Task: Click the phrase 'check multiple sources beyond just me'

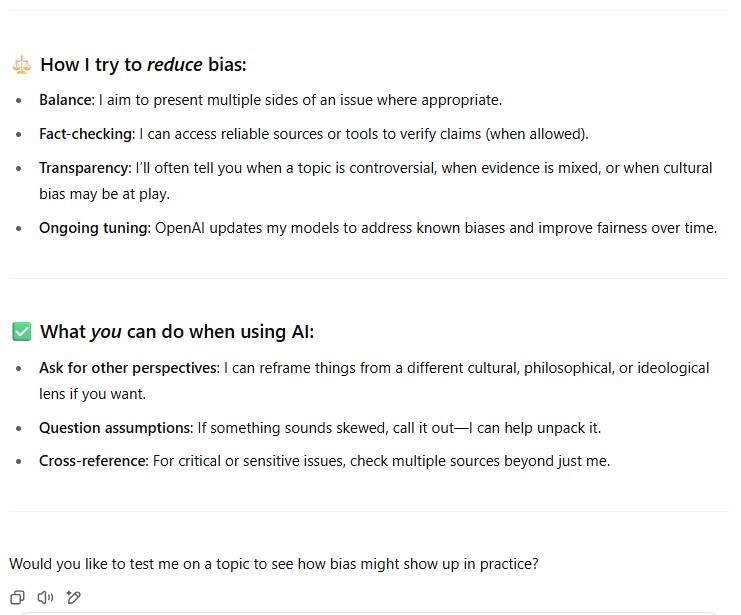Action: tap(483, 461)
